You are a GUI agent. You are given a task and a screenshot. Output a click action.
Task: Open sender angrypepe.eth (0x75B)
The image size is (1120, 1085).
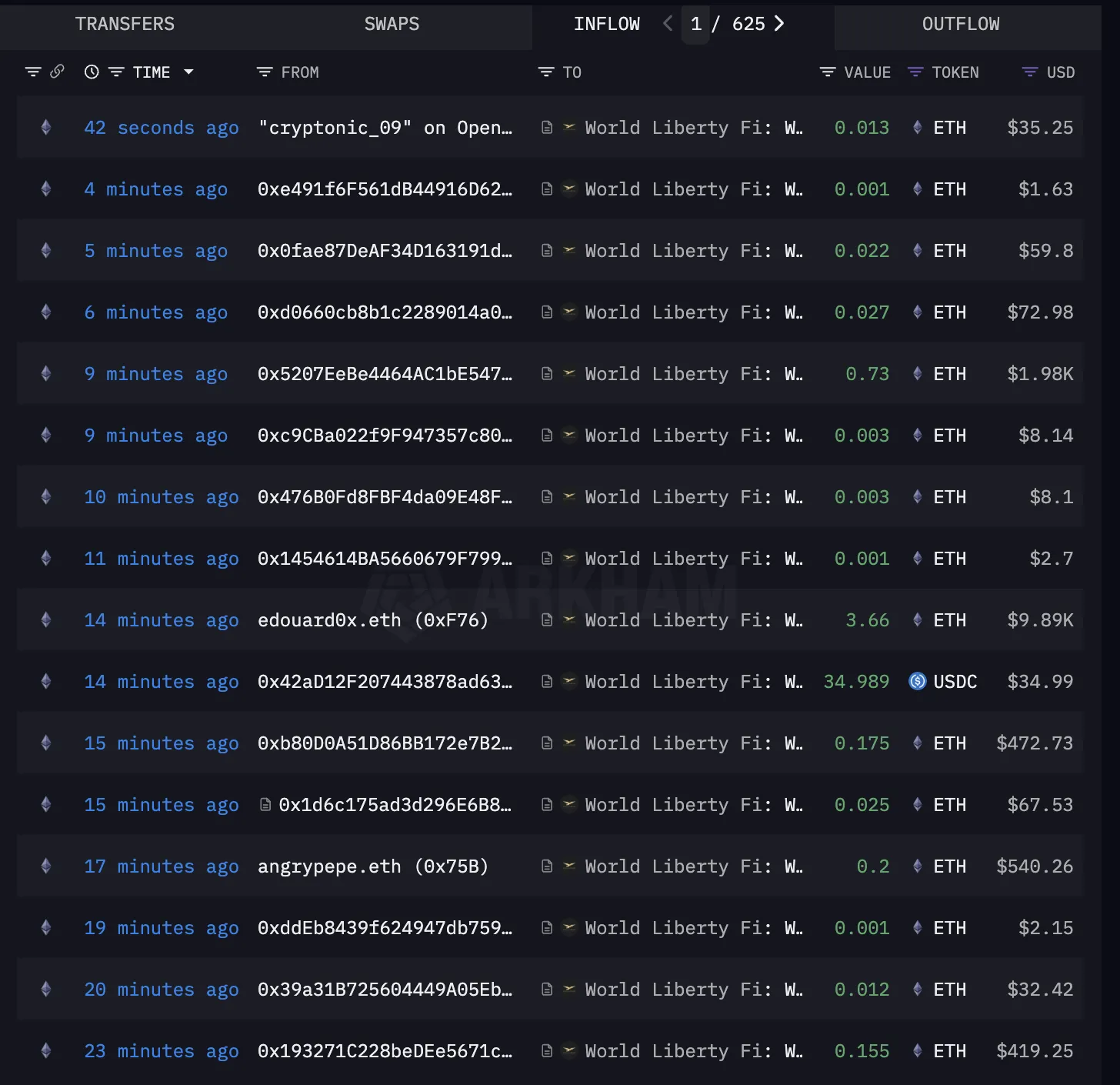coord(373,866)
